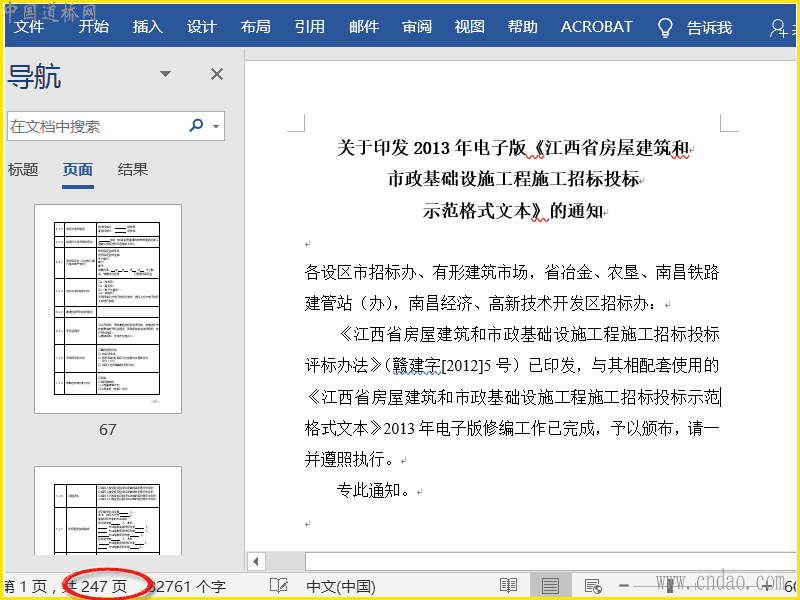Open the 插入 ribbon tab
Viewport: 800px width, 600px height.
(x=148, y=27)
